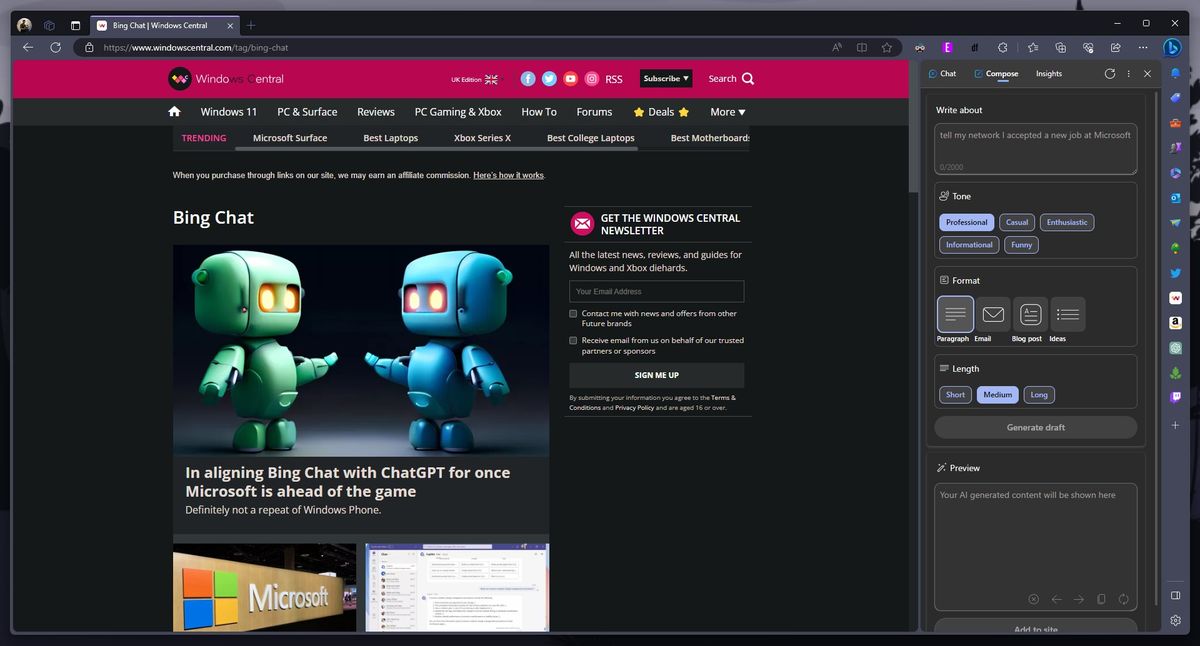Add a site with sidebar plus icon
1200x646 pixels.
tap(1176, 425)
